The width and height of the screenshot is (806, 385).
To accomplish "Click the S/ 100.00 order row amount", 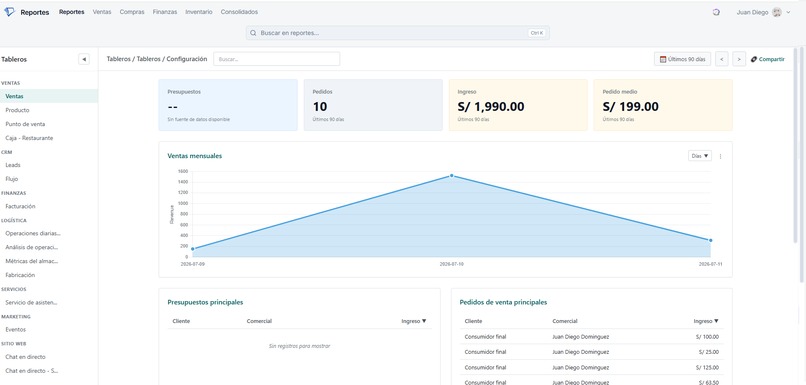I will coord(708,337).
